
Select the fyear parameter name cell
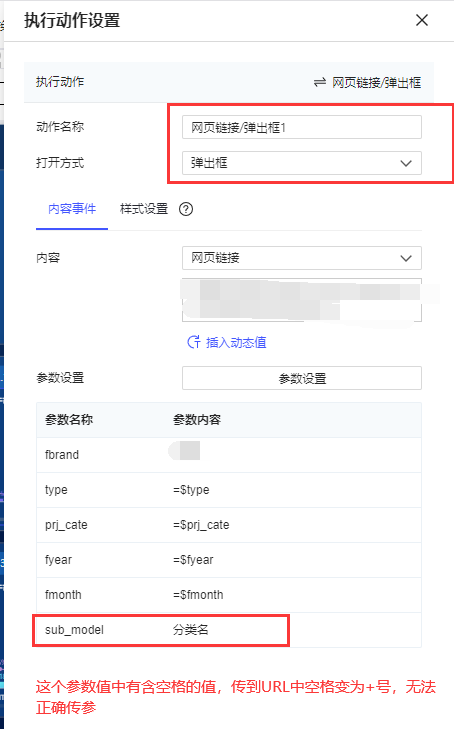point(59,560)
